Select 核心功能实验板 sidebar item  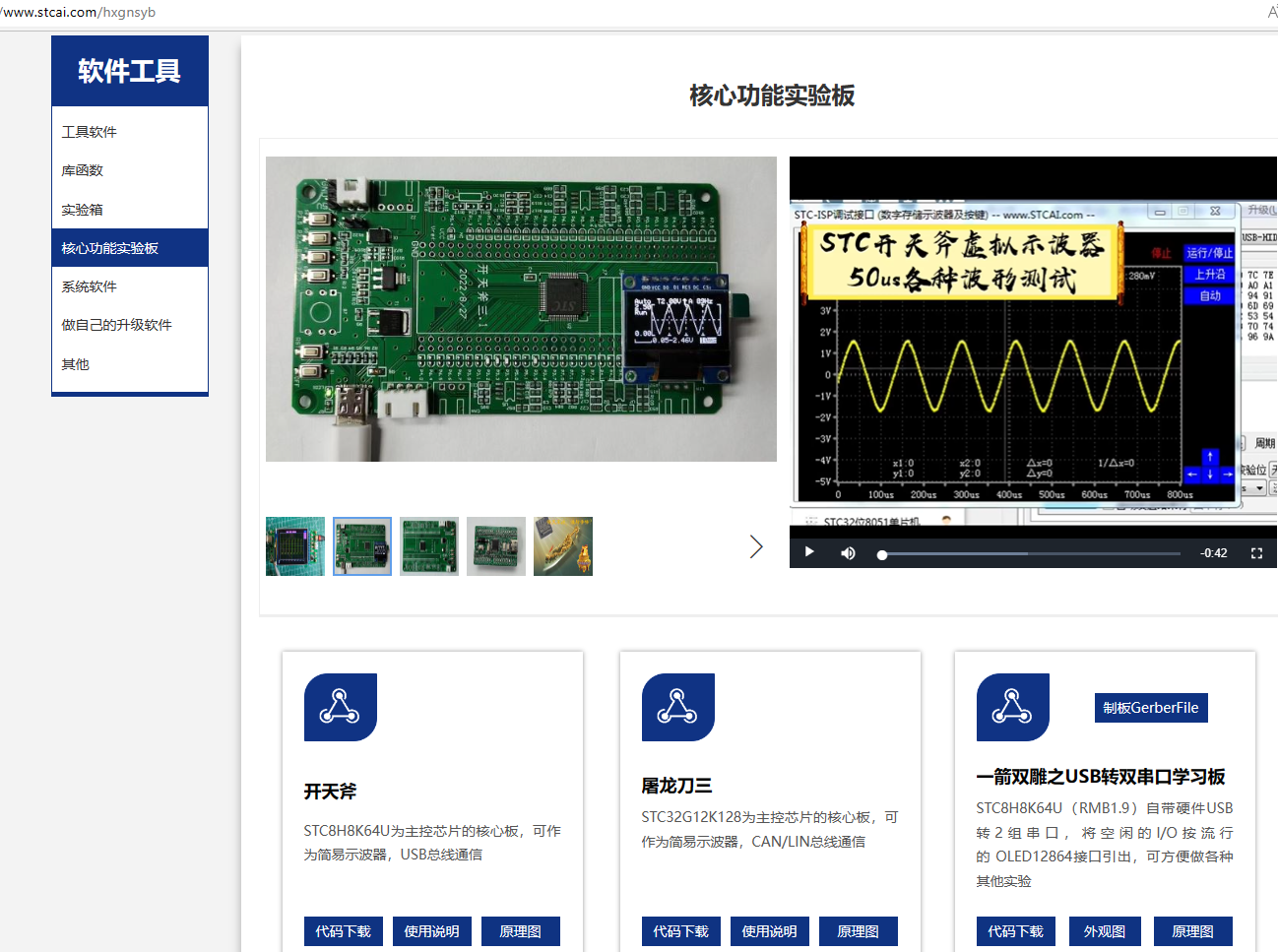(130, 248)
